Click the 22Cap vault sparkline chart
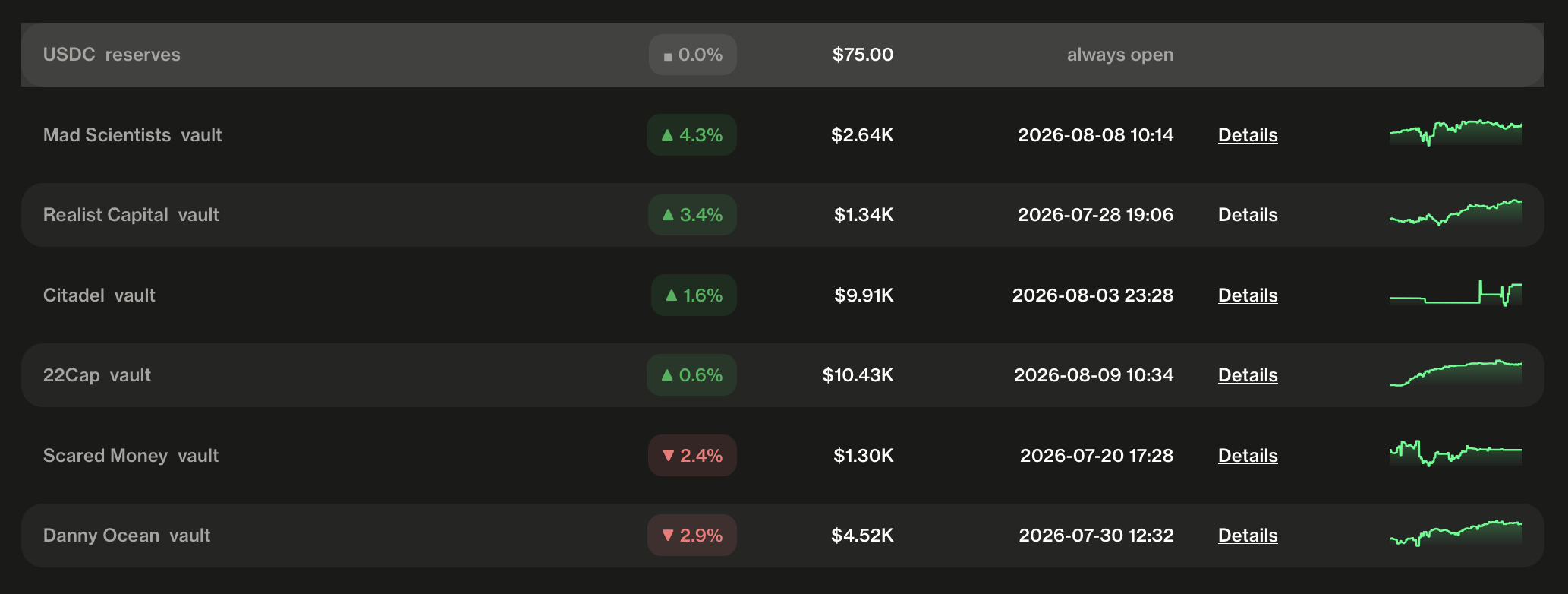 [x=1456, y=373]
